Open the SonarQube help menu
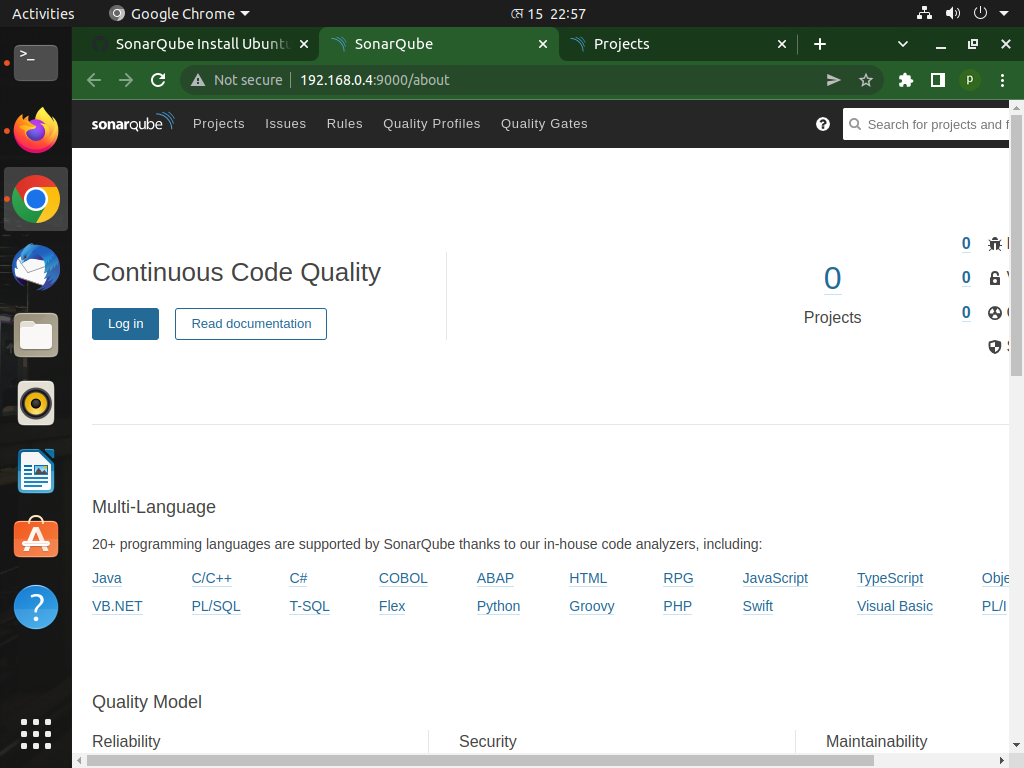The width and height of the screenshot is (1024, 768). coord(822,124)
